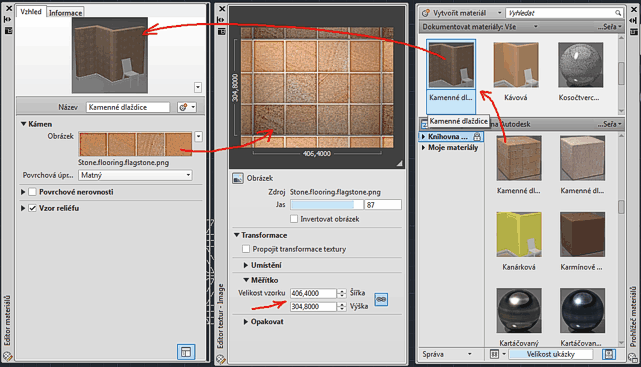Expand the Umístění section

click(x=246, y=265)
